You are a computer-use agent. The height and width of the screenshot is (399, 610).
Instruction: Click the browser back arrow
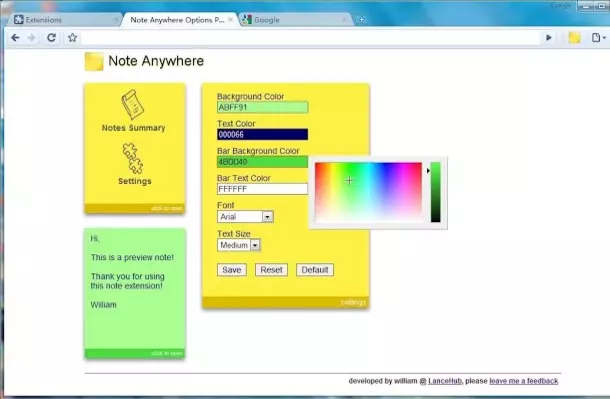click(15, 38)
